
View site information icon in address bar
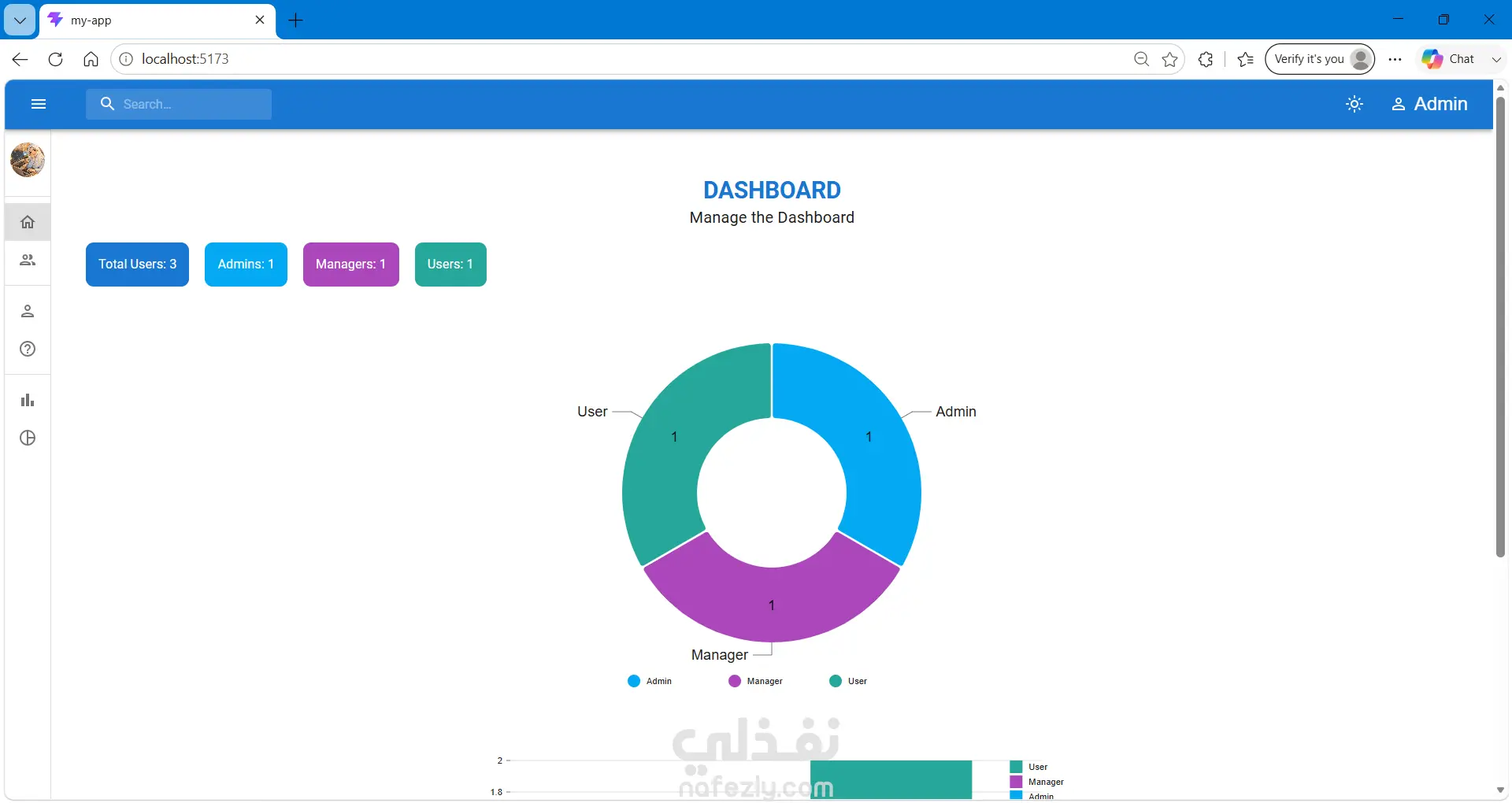(126, 59)
